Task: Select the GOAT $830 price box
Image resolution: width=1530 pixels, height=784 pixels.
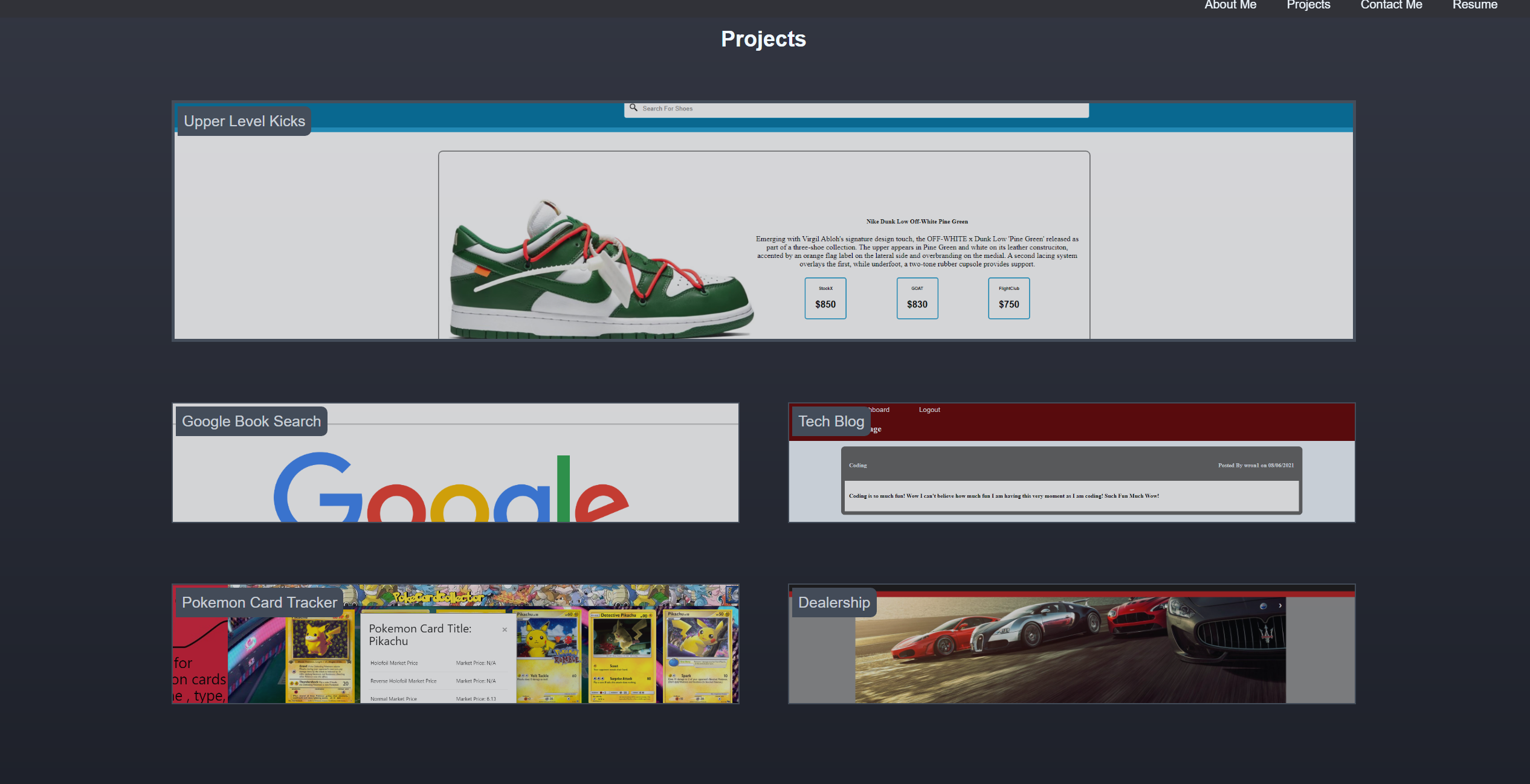Action: click(917, 298)
